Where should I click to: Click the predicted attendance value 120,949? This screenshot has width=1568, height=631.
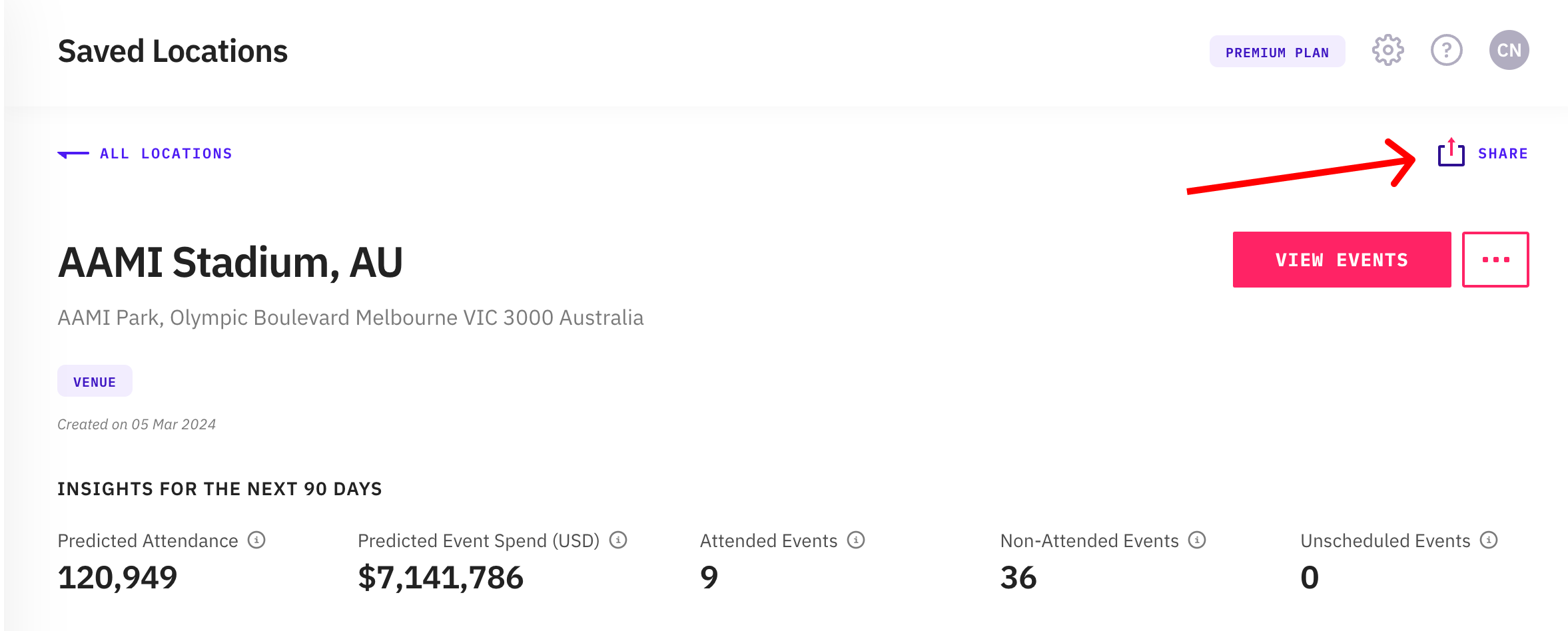pos(117,577)
